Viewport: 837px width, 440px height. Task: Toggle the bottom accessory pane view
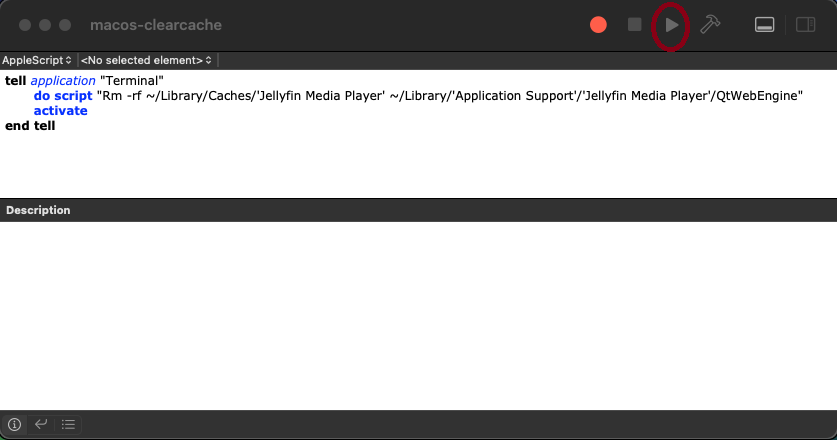tap(765, 25)
